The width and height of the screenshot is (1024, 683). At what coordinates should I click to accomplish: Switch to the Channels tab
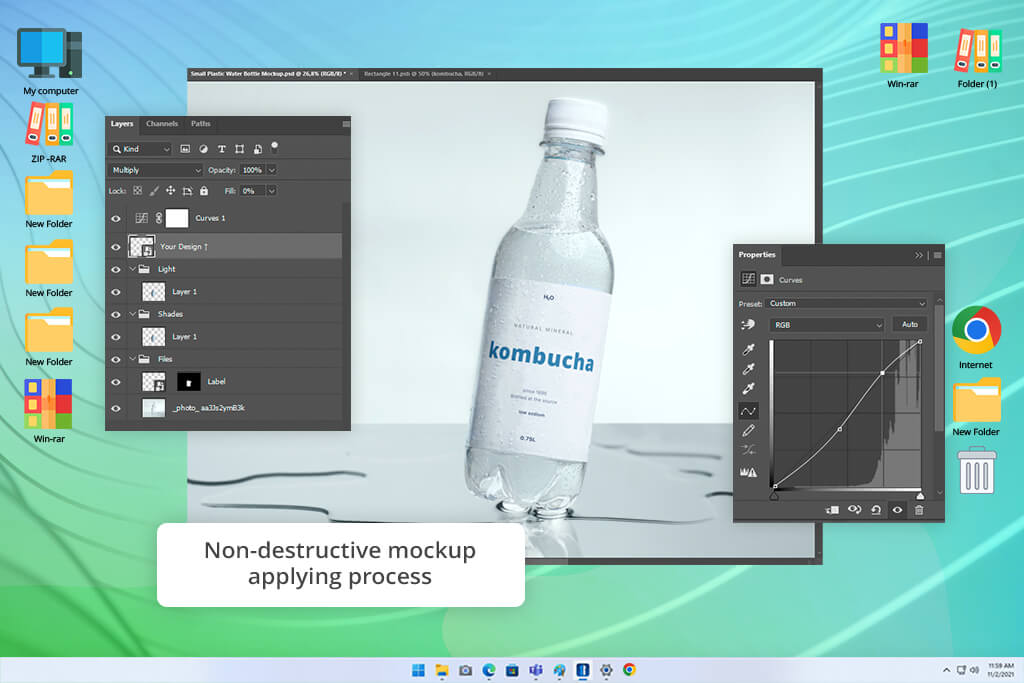point(162,123)
